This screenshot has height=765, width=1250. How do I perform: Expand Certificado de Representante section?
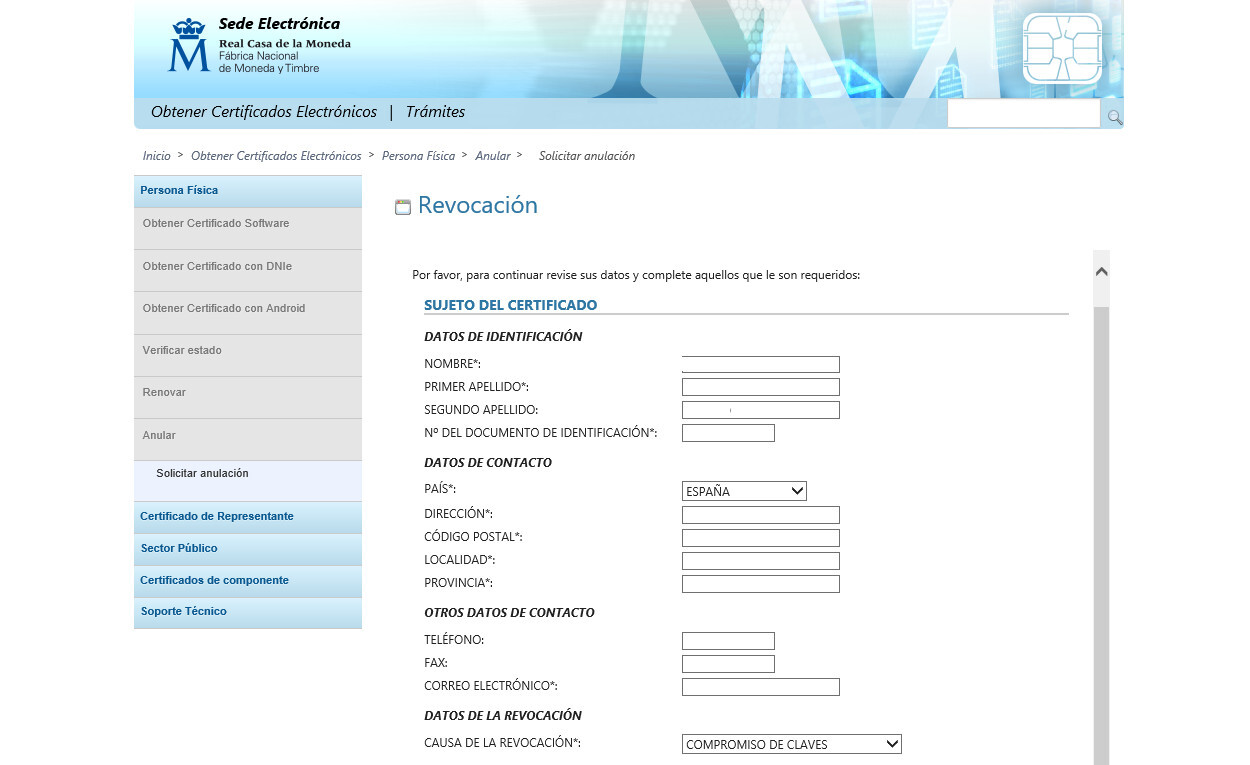217,516
